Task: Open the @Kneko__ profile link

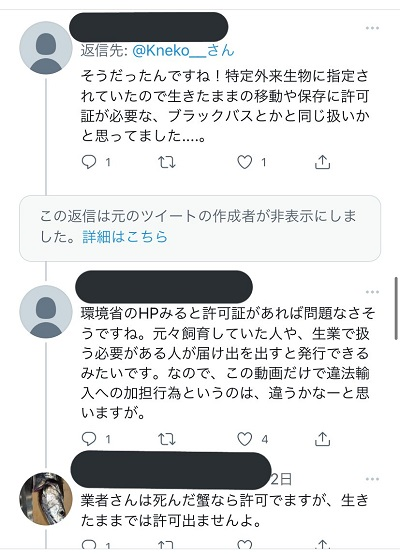Action: [183, 51]
